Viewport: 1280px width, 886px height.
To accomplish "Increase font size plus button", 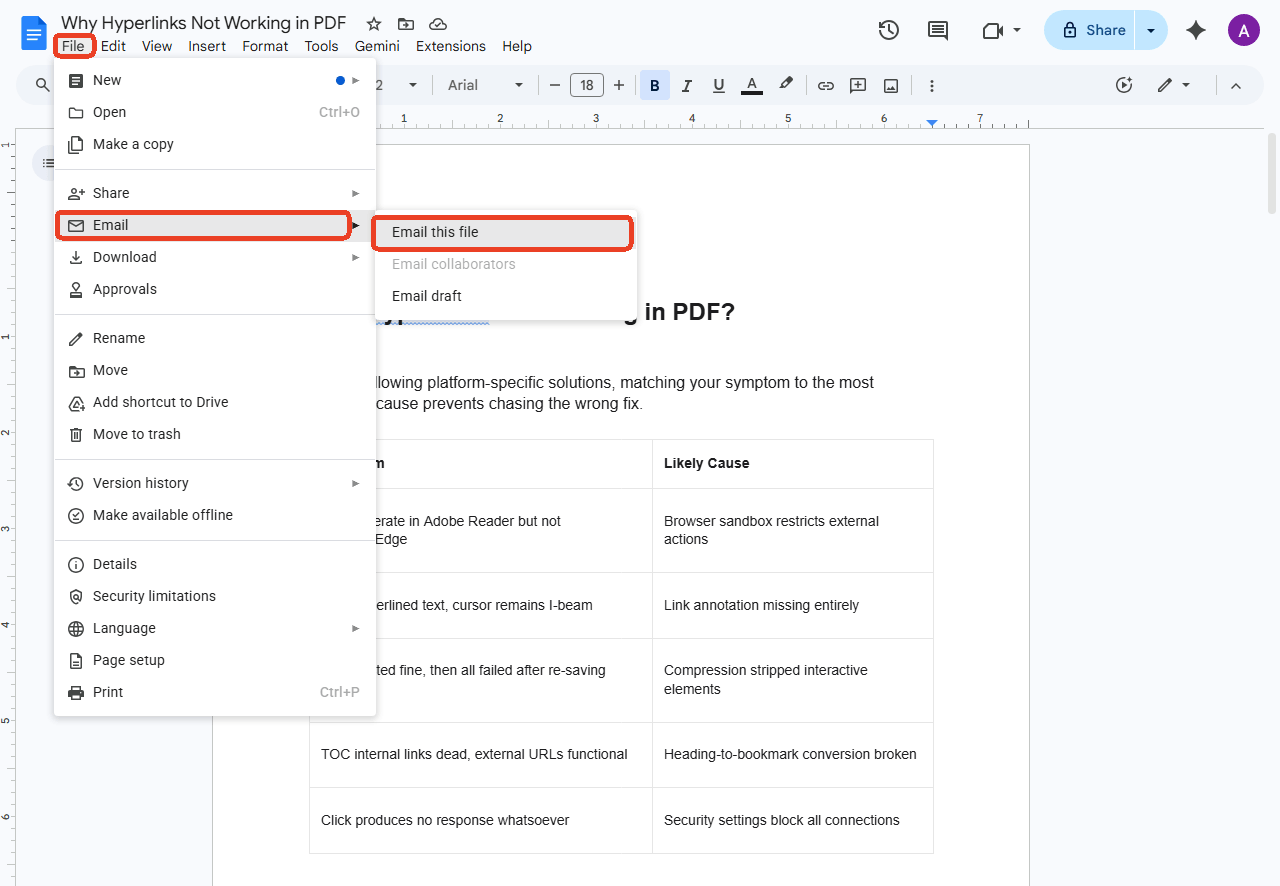I will pos(619,85).
